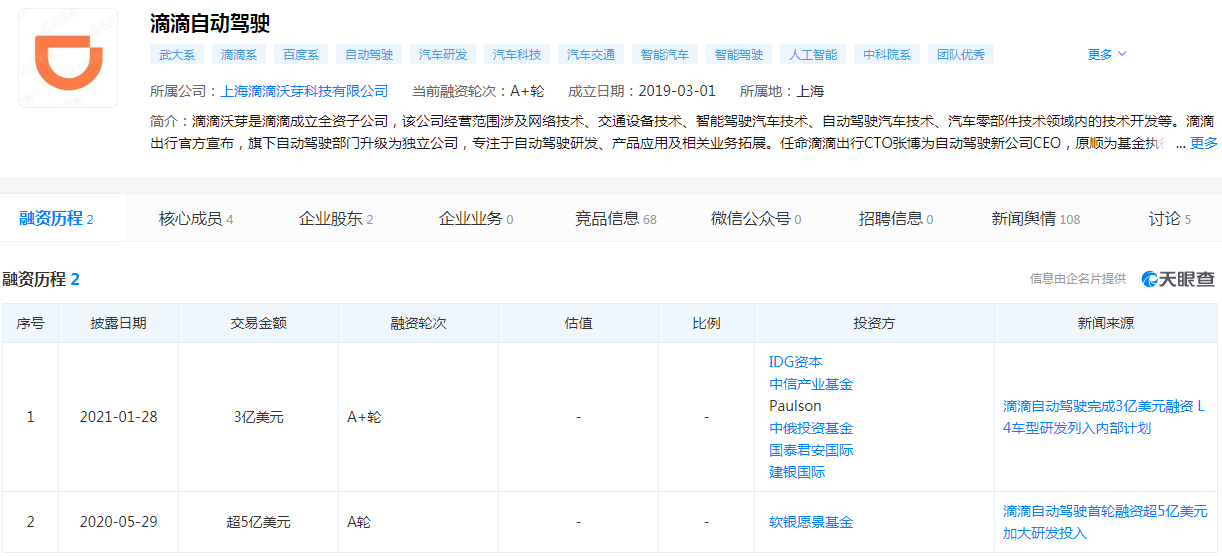Choose the 智能汽车 tag
The image size is (1222, 556).
[665, 55]
